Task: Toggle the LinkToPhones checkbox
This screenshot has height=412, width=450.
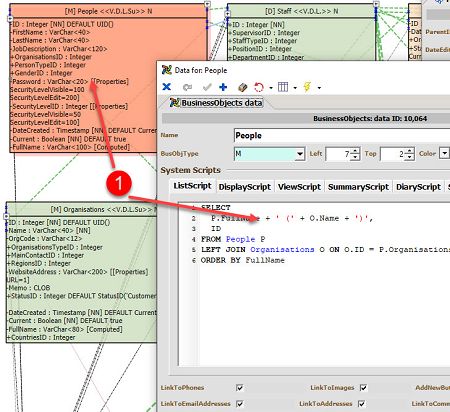Action: (240, 388)
